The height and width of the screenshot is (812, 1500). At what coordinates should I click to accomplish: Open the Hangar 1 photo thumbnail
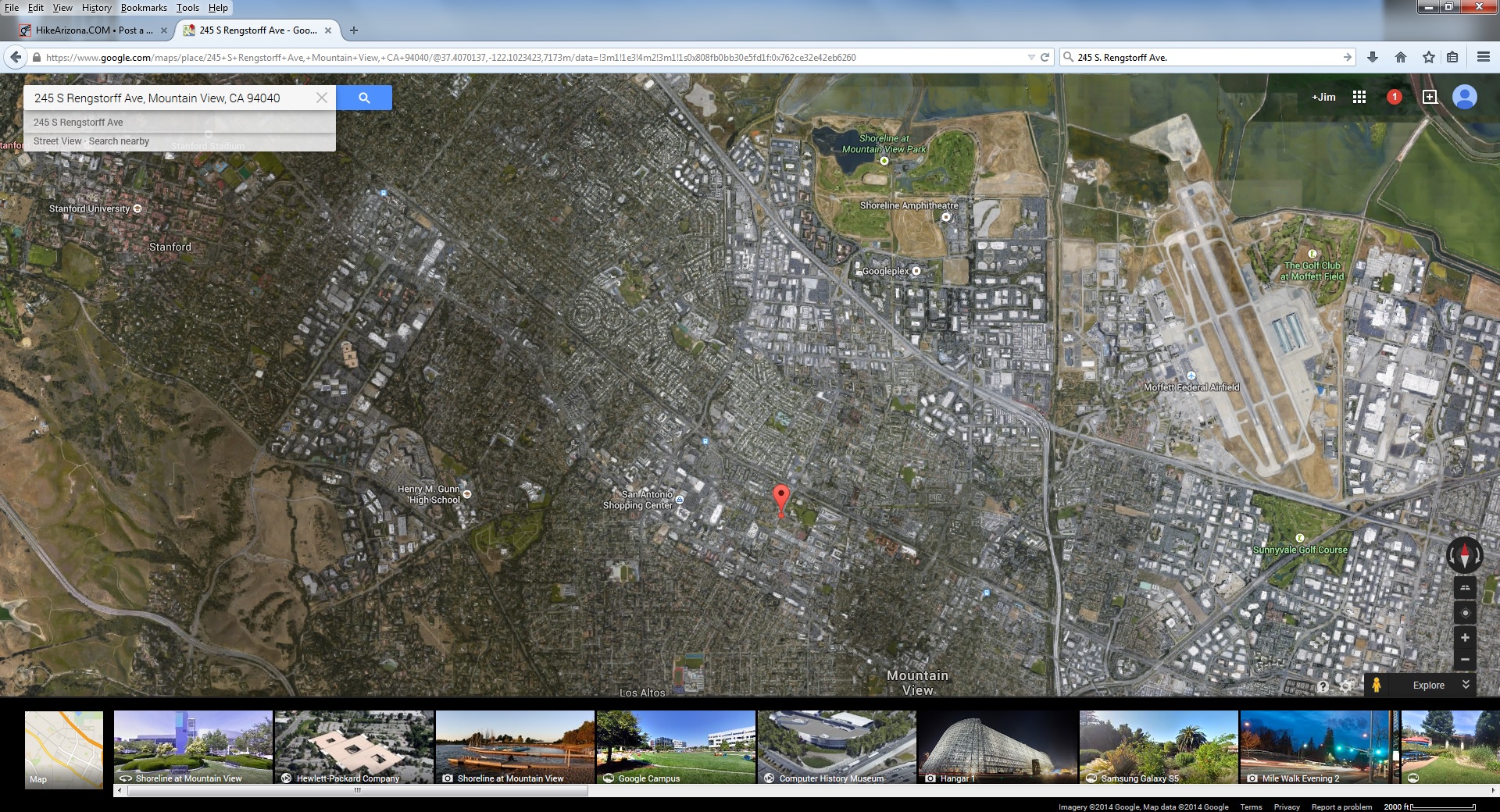point(997,746)
